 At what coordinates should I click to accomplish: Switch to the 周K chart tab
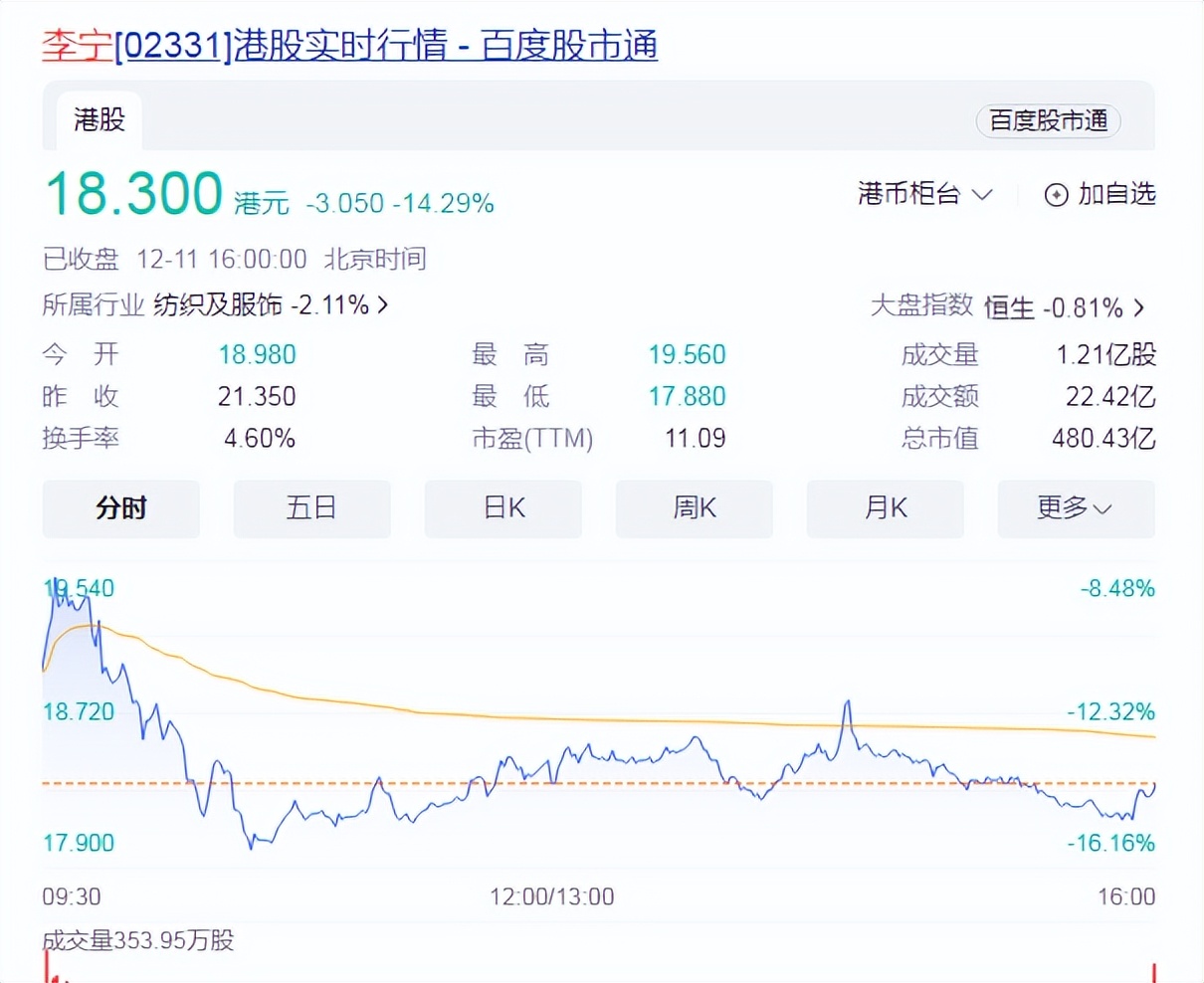tap(695, 508)
